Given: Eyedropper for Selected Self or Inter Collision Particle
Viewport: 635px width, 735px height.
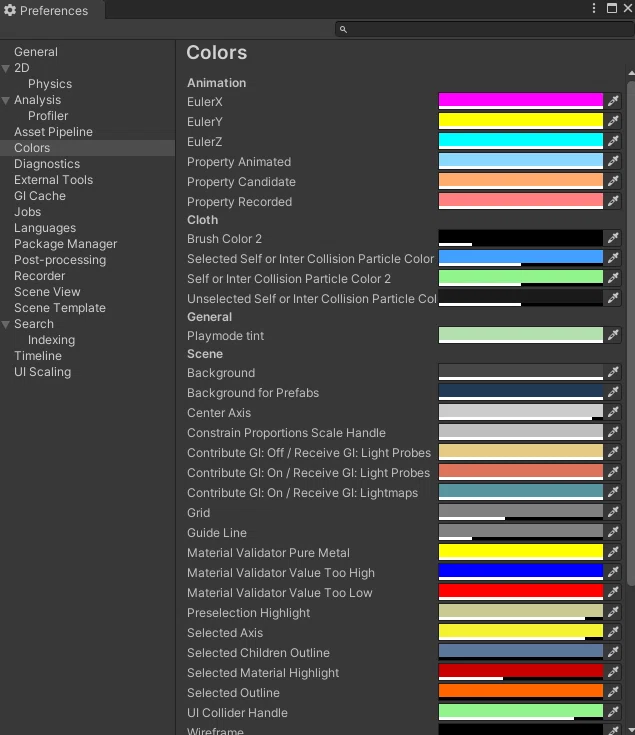Looking at the screenshot, I should 613,258.
